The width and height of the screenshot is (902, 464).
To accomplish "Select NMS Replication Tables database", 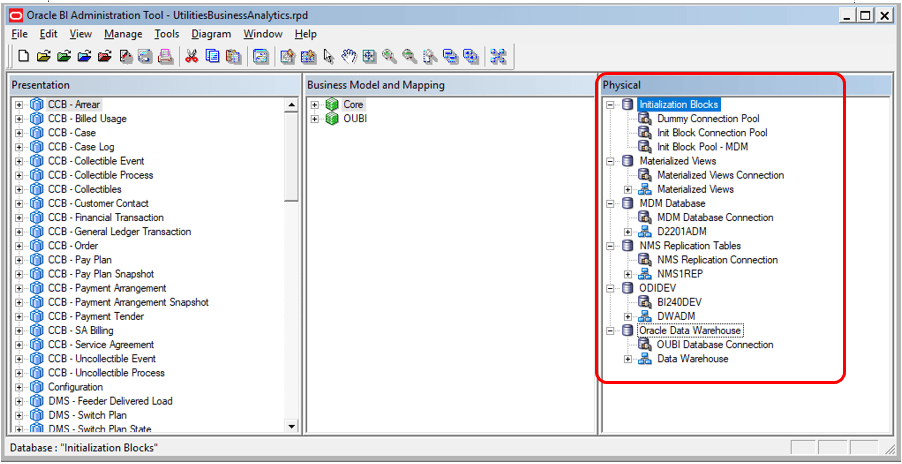I will point(690,246).
